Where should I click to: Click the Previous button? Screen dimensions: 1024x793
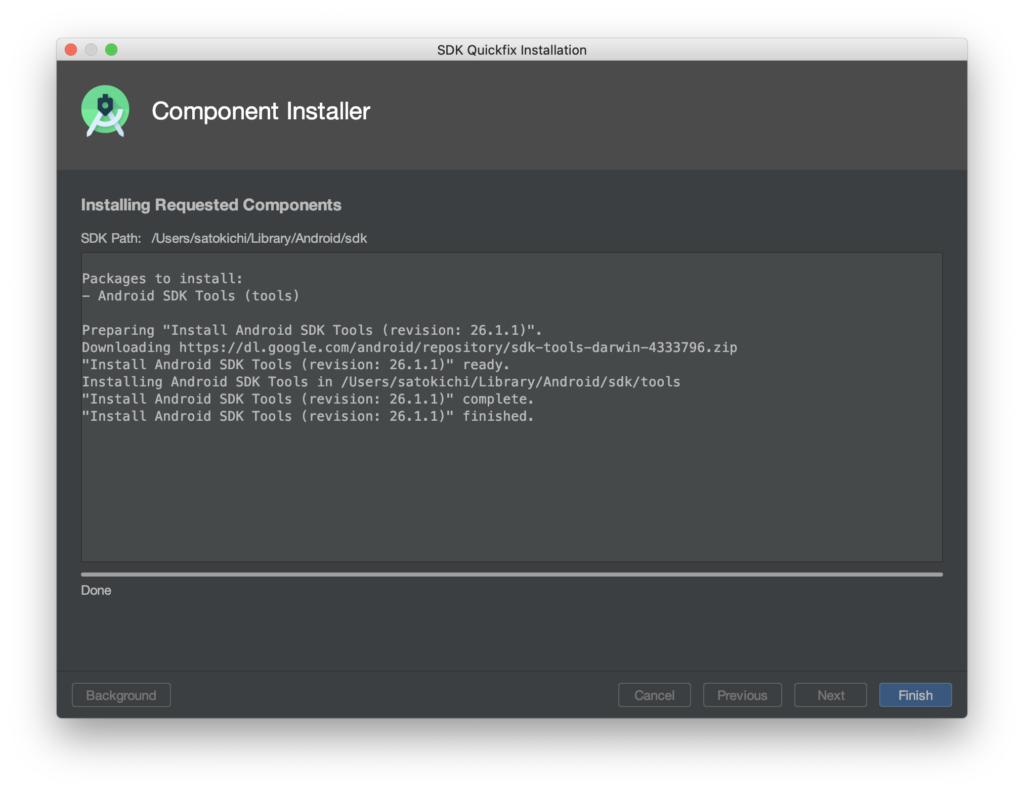tap(742, 695)
